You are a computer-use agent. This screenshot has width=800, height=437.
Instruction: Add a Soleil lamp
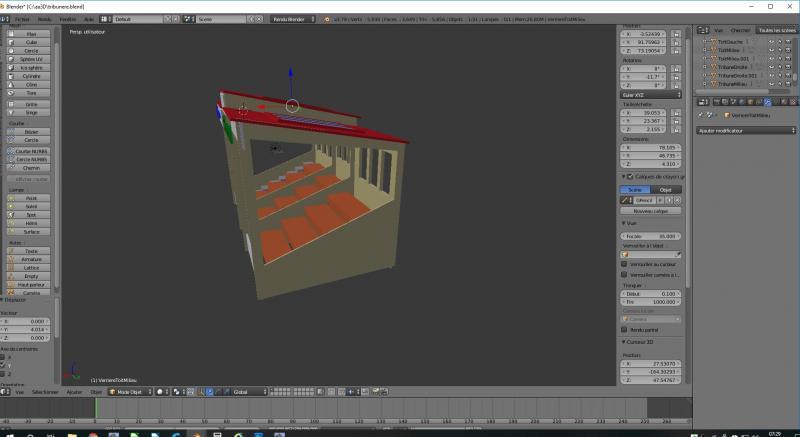pos(31,206)
